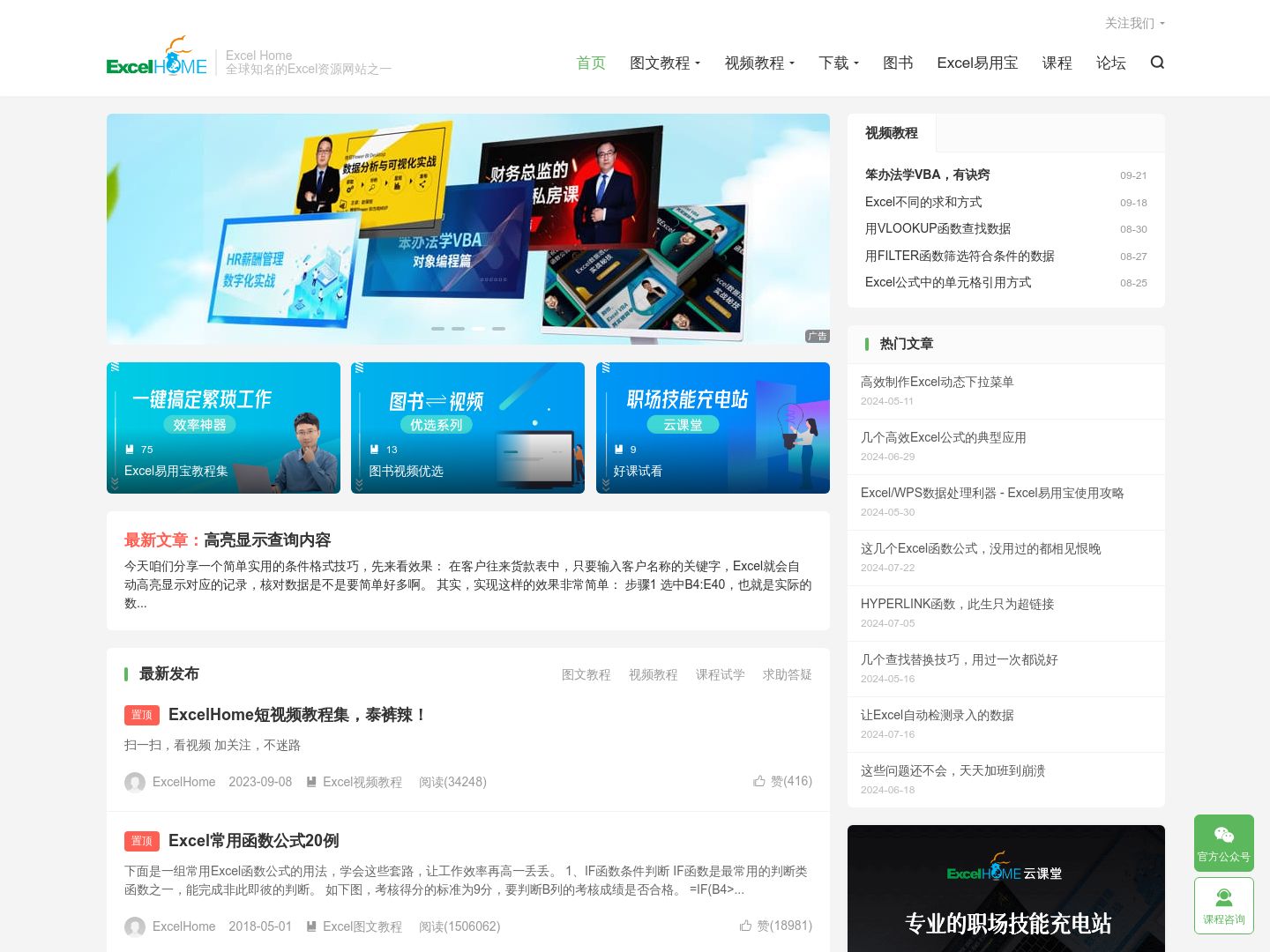Open hot article 几个高效Excel公式的典型应用

click(x=943, y=437)
